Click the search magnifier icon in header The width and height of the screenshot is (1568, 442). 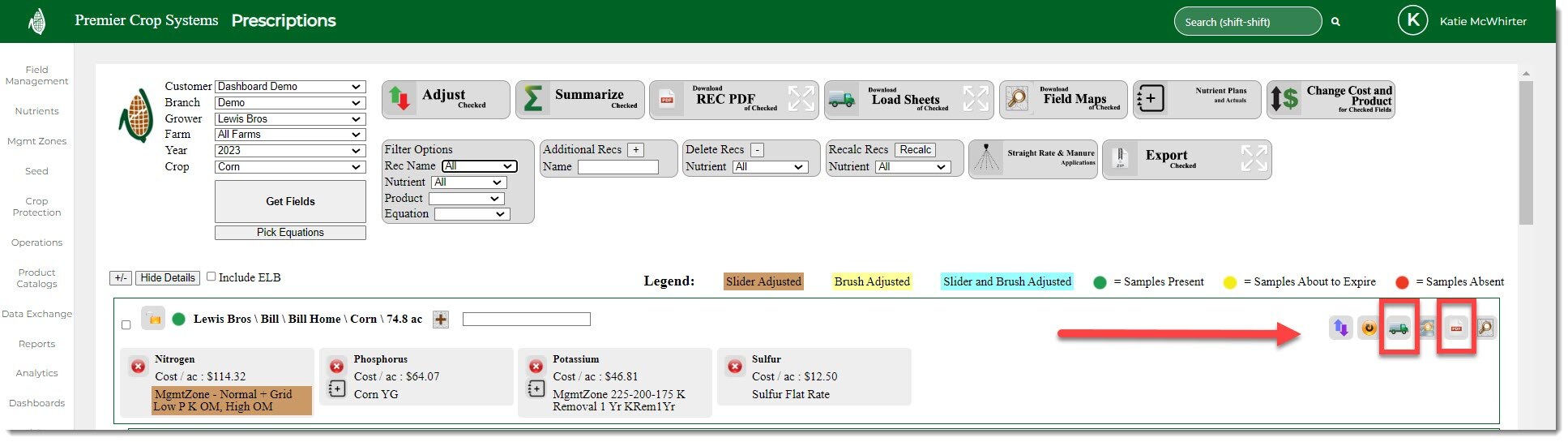[1335, 22]
